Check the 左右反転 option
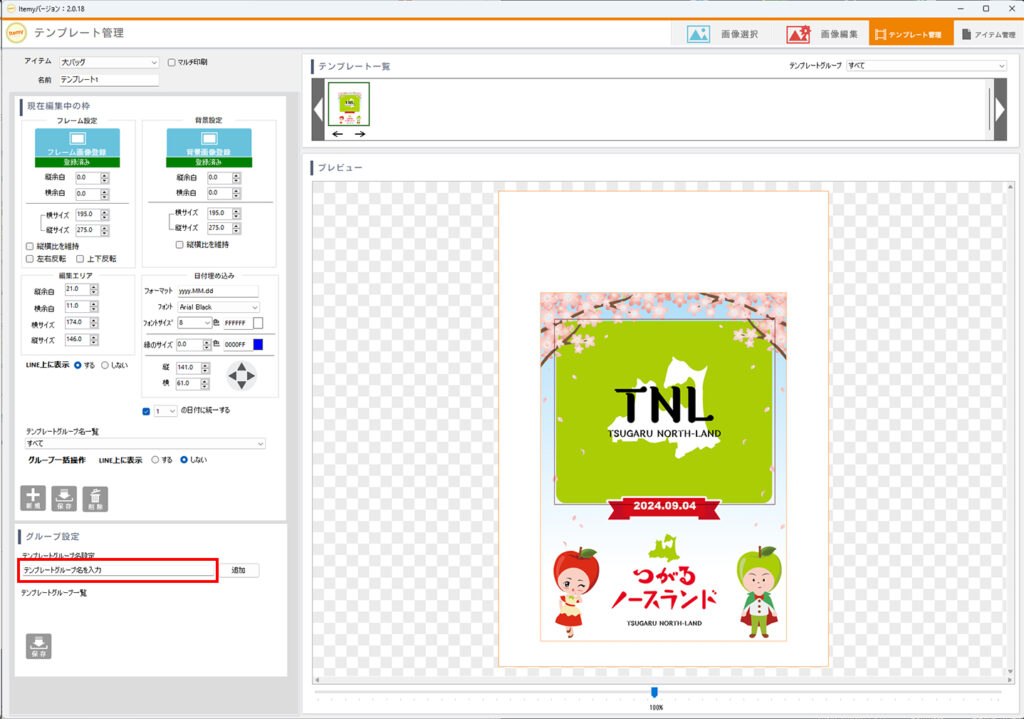 [x=29, y=259]
